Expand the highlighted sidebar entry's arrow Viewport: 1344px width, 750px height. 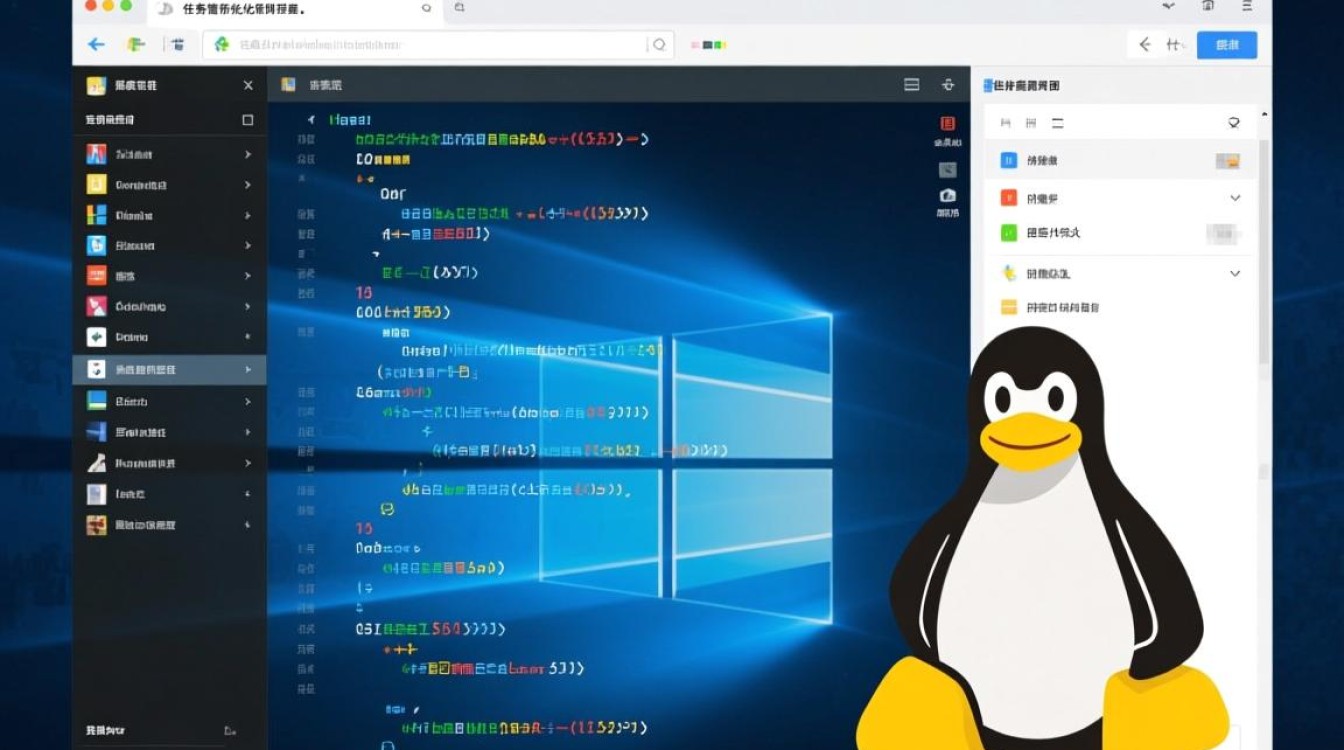[249, 369]
